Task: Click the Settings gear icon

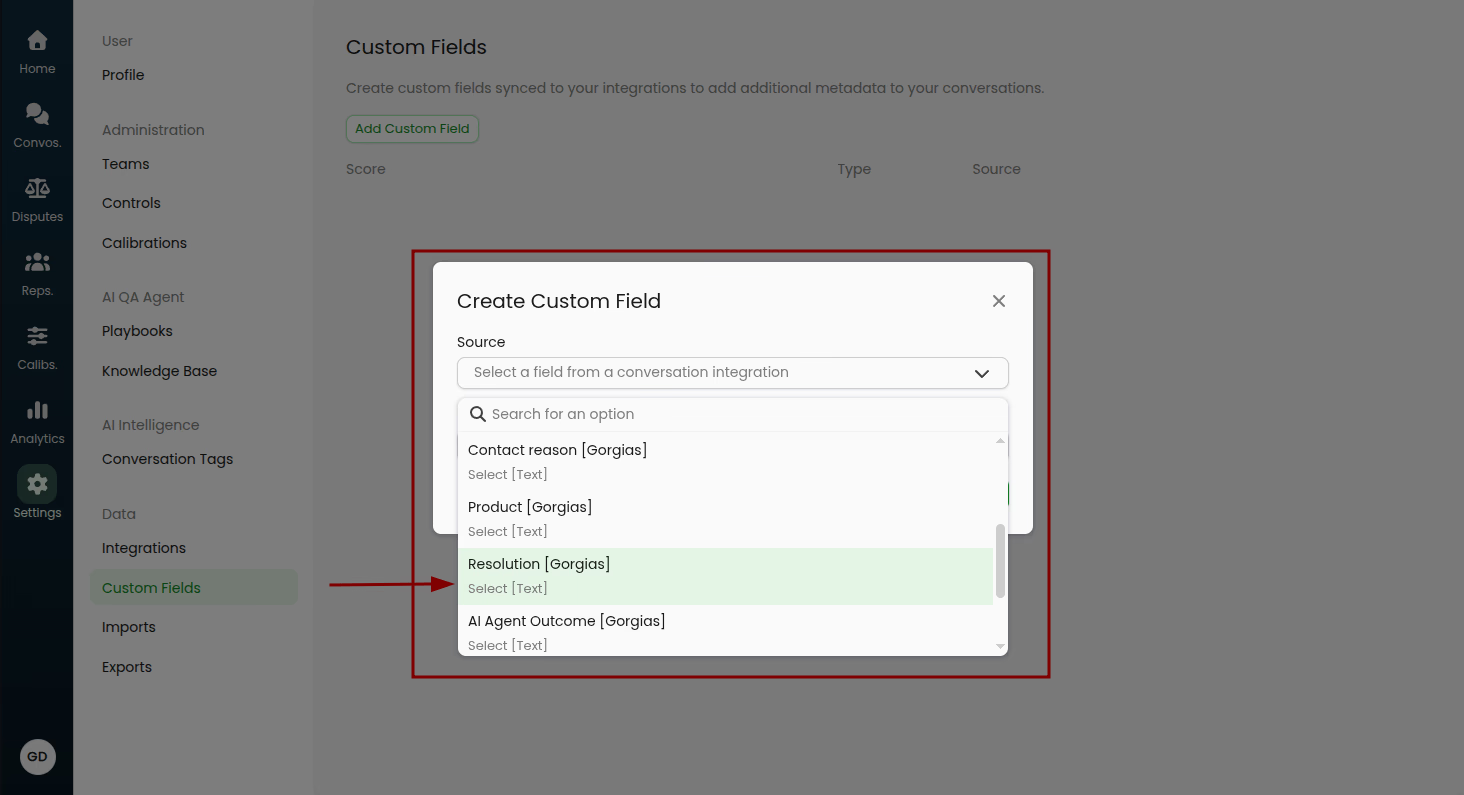Action: (x=37, y=486)
